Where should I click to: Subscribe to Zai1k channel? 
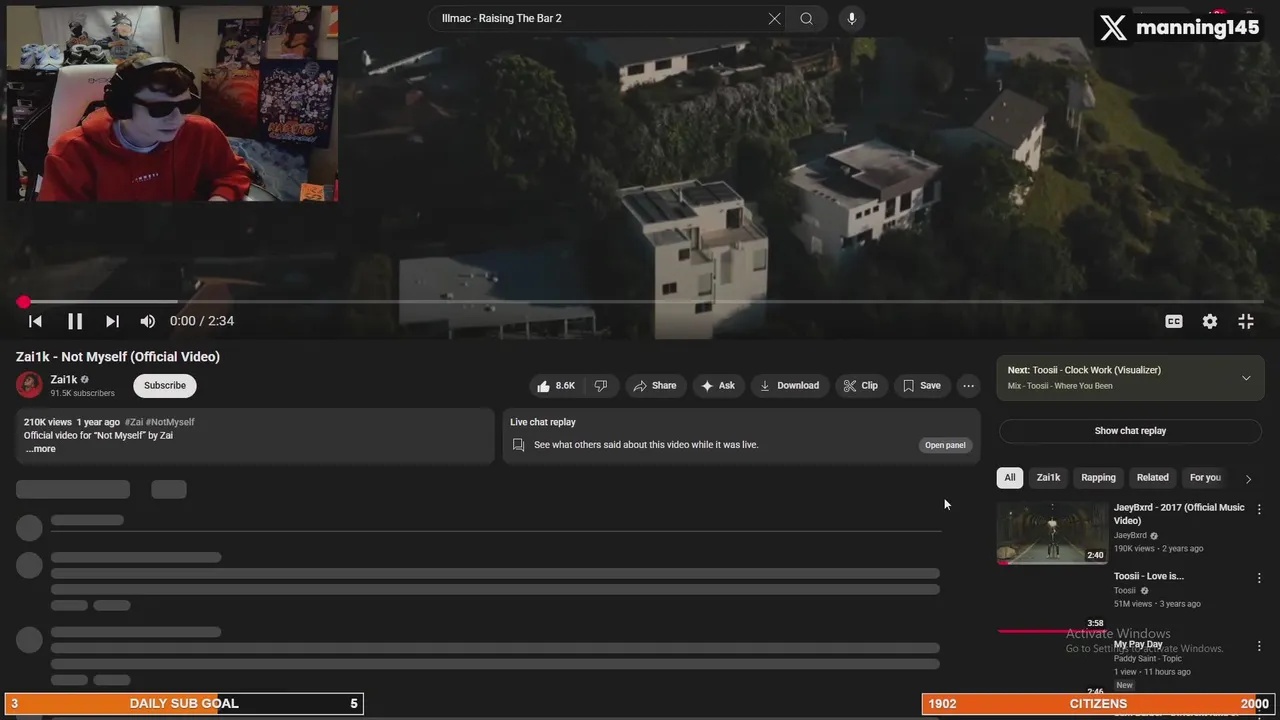[x=165, y=386]
